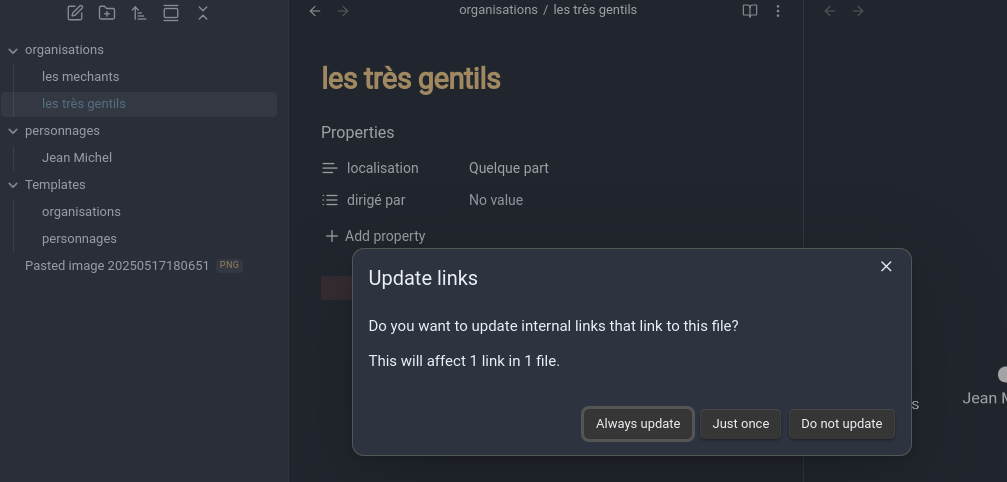Open the note's more options menu

coord(778,11)
